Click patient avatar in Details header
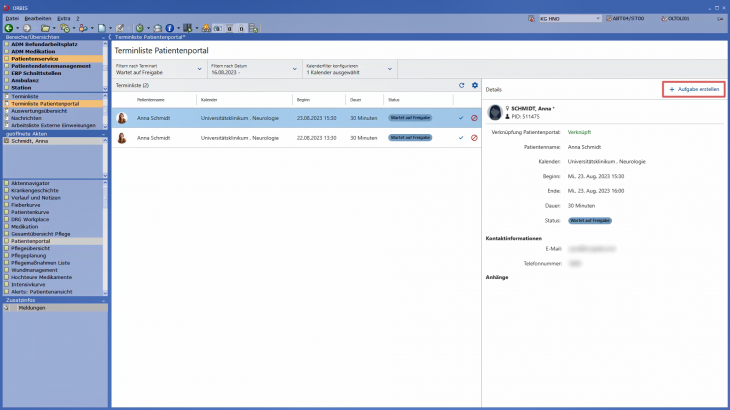The image size is (730, 410). coord(495,111)
